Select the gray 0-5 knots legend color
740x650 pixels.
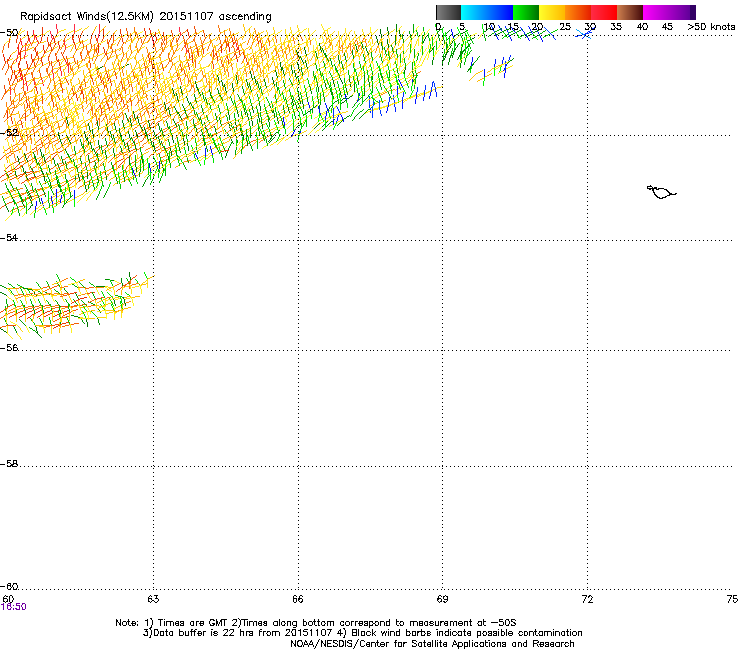[448, 12]
